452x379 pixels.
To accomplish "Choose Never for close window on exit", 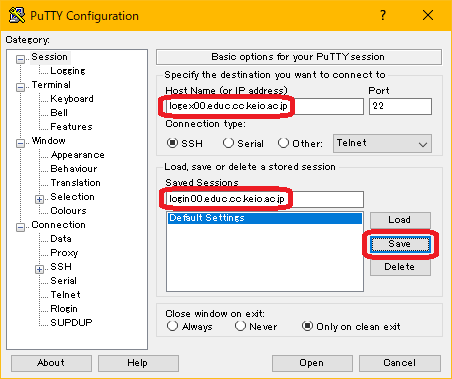I will [240, 326].
